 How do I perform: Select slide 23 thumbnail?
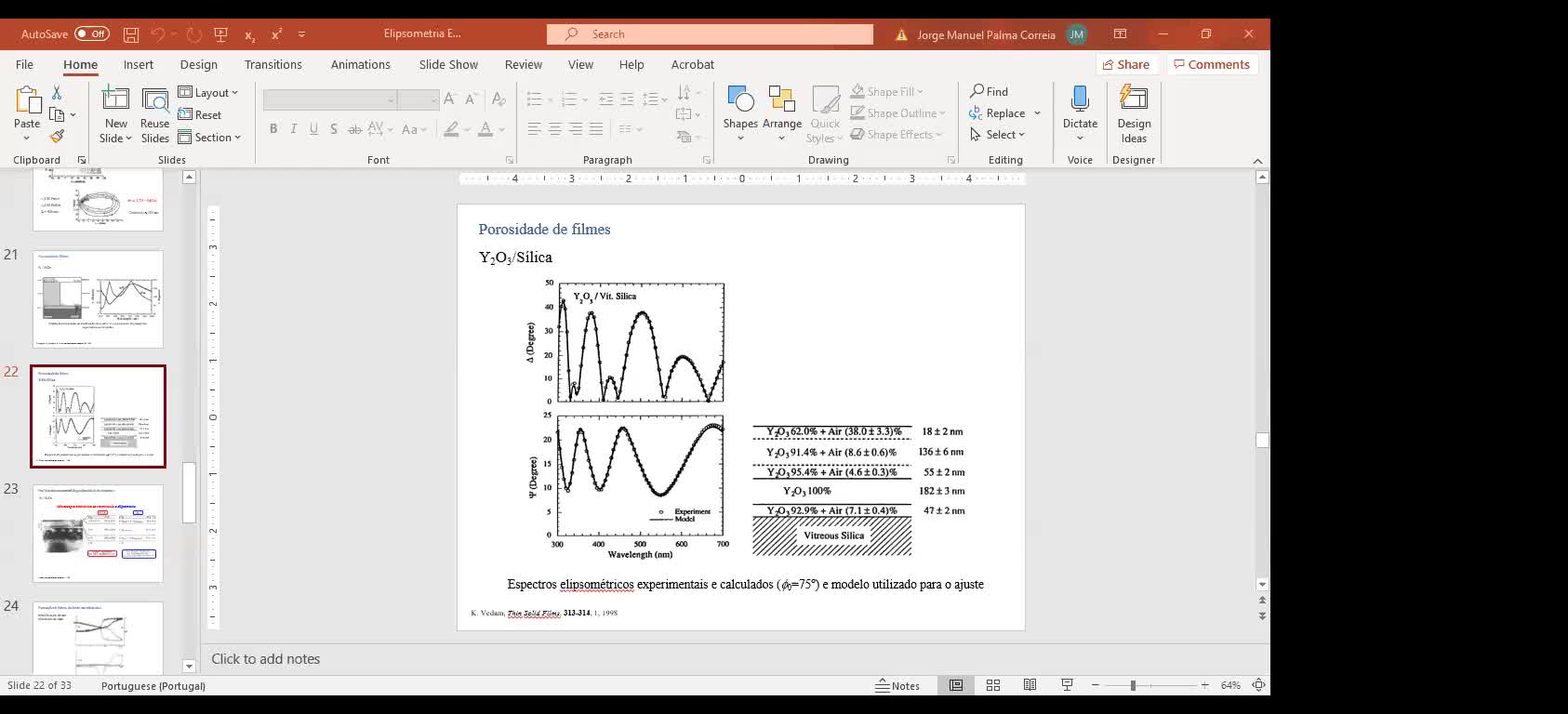(x=98, y=533)
